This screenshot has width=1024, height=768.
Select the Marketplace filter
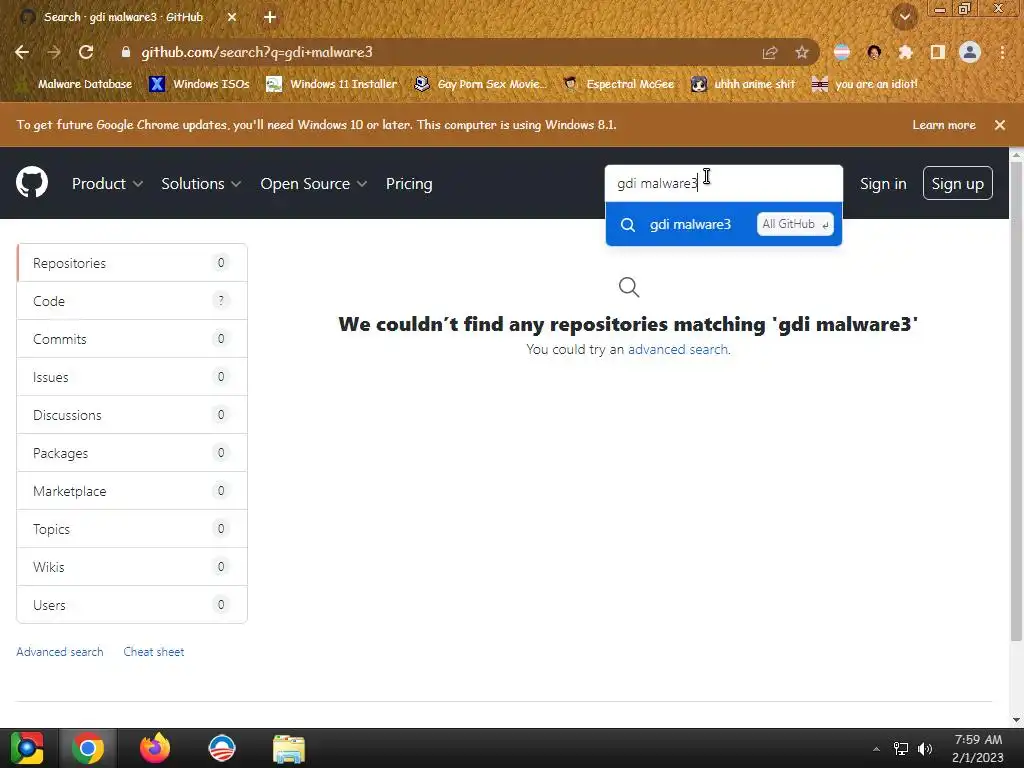click(x=132, y=490)
